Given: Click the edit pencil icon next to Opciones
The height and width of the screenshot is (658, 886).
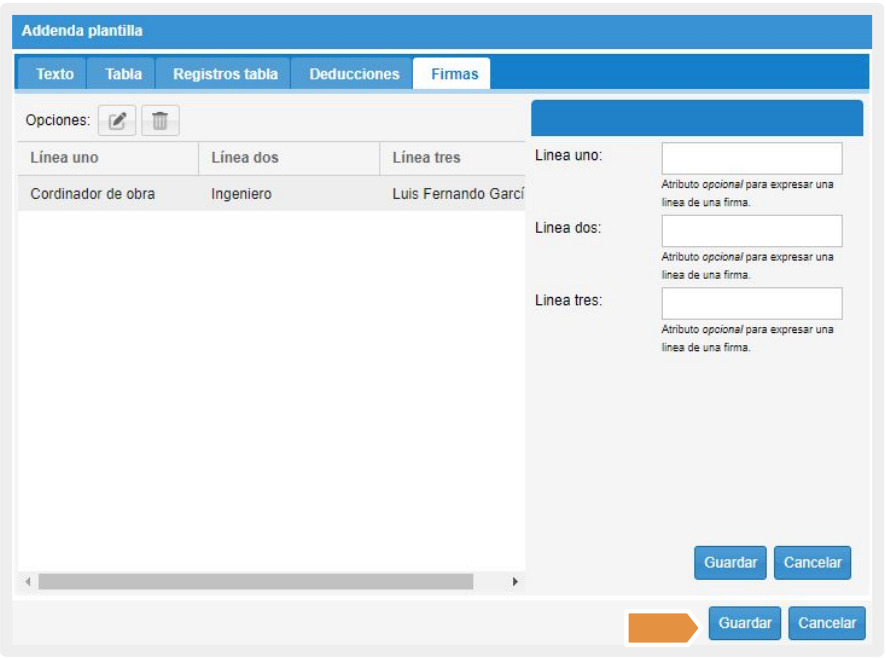Looking at the screenshot, I should [117, 121].
